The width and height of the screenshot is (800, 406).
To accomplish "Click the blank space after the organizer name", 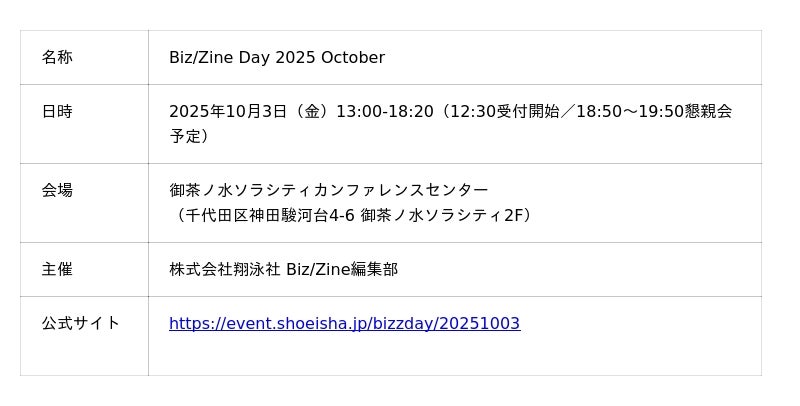I will click(580, 269).
